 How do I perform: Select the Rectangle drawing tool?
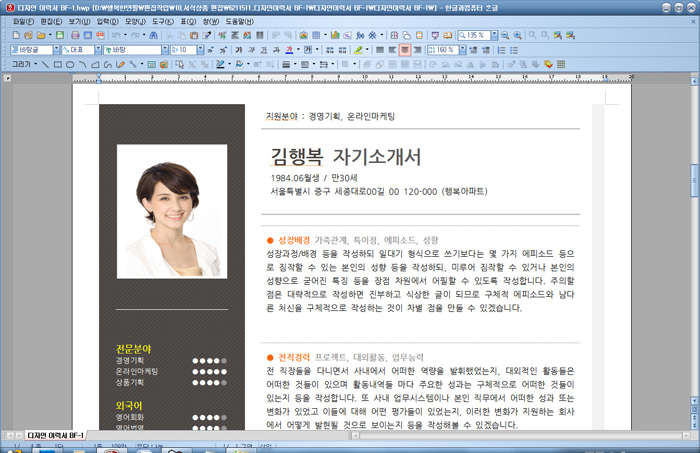58,64
